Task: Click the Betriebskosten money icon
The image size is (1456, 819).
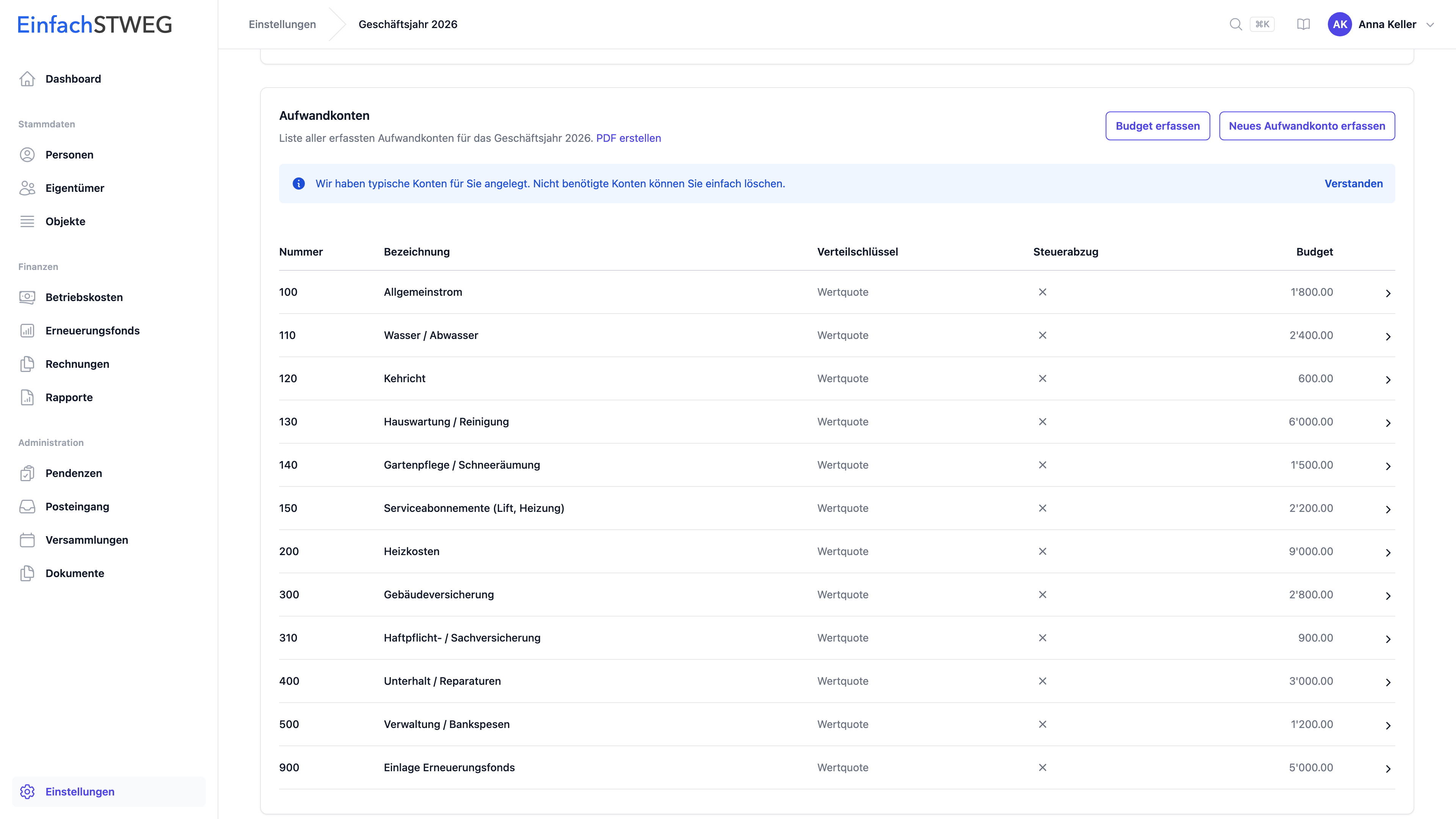Action: coord(27,297)
